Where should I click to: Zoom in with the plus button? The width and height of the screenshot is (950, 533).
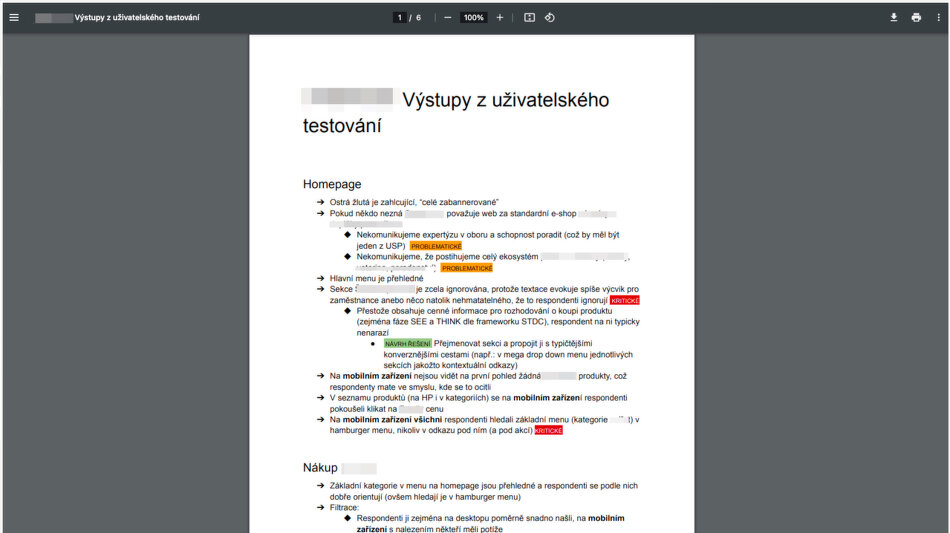pyautogui.click(x=500, y=18)
